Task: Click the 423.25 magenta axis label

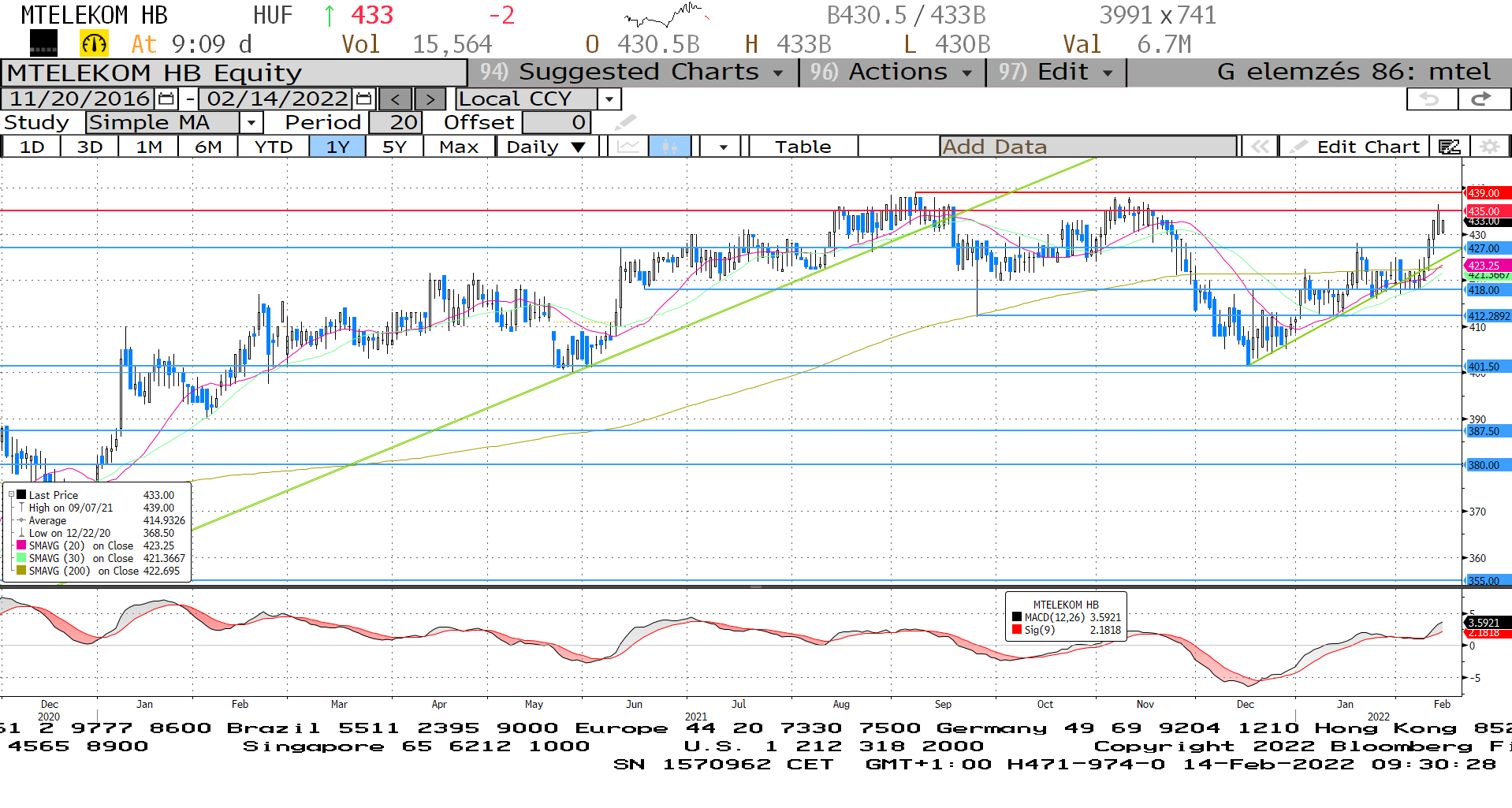Action: pyautogui.click(x=1487, y=266)
